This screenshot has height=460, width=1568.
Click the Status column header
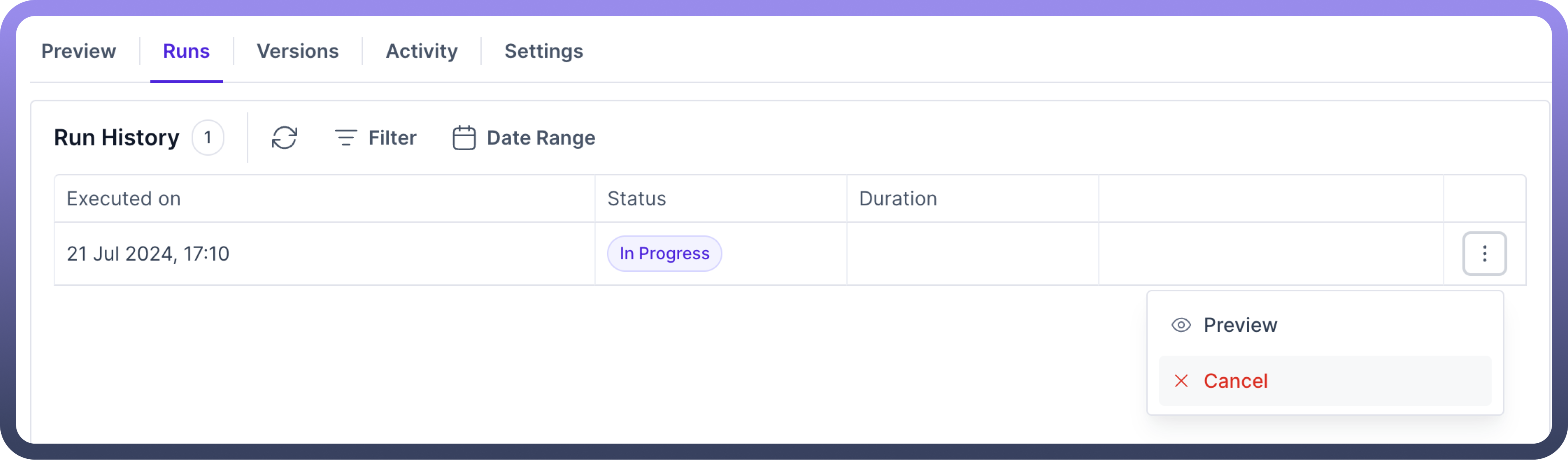click(x=637, y=198)
